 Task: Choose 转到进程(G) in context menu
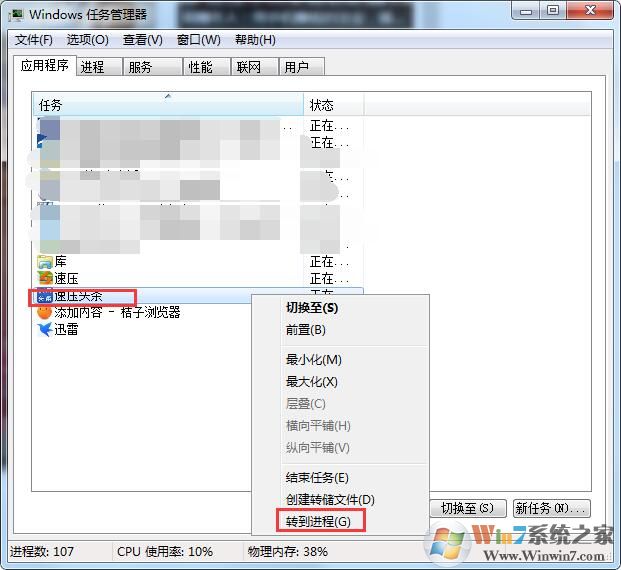[341, 522]
